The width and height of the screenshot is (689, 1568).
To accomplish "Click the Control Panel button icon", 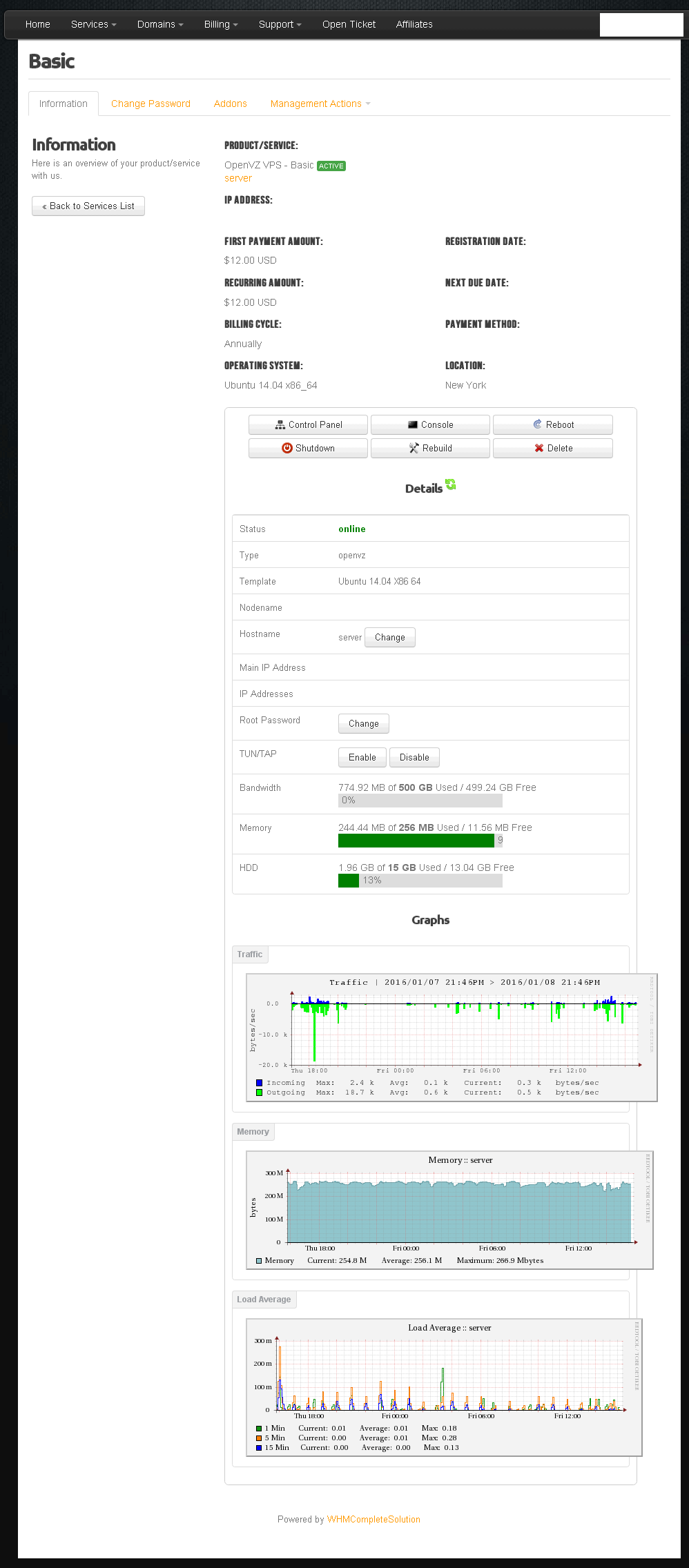I will (x=280, y=425).
